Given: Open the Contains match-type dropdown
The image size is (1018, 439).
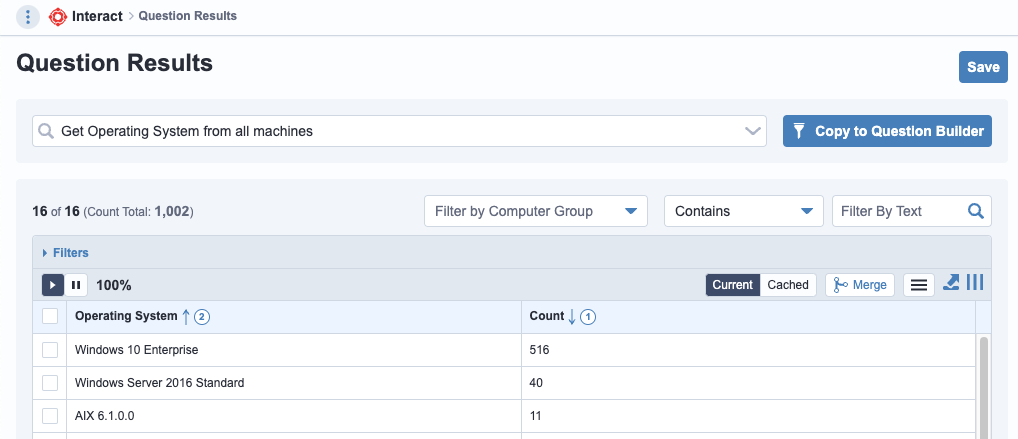Looking at the screenshot, I should (x=743, y=211).
